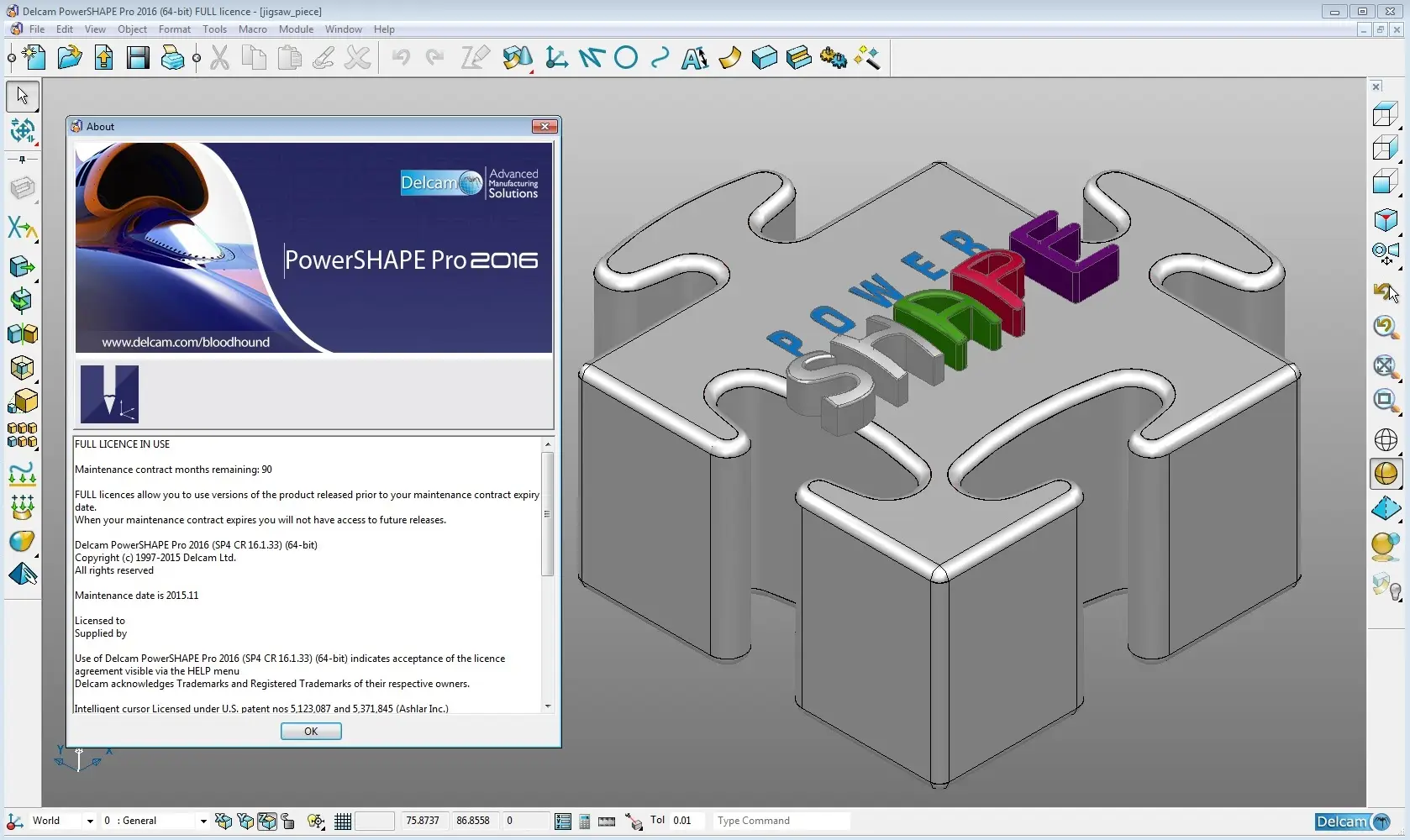Screen dimensions: 1410x840
Task: Close the About dialog
Action: [545, 126]
